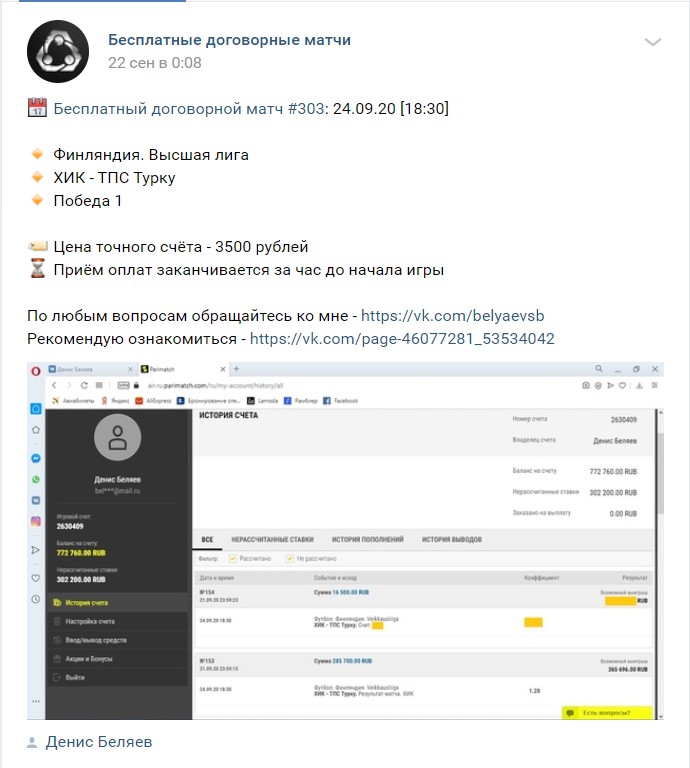
Task: Click the Бесплатный договорной матч #303 hashtag link
Action: pyautogui.click(x=189, y=108)
